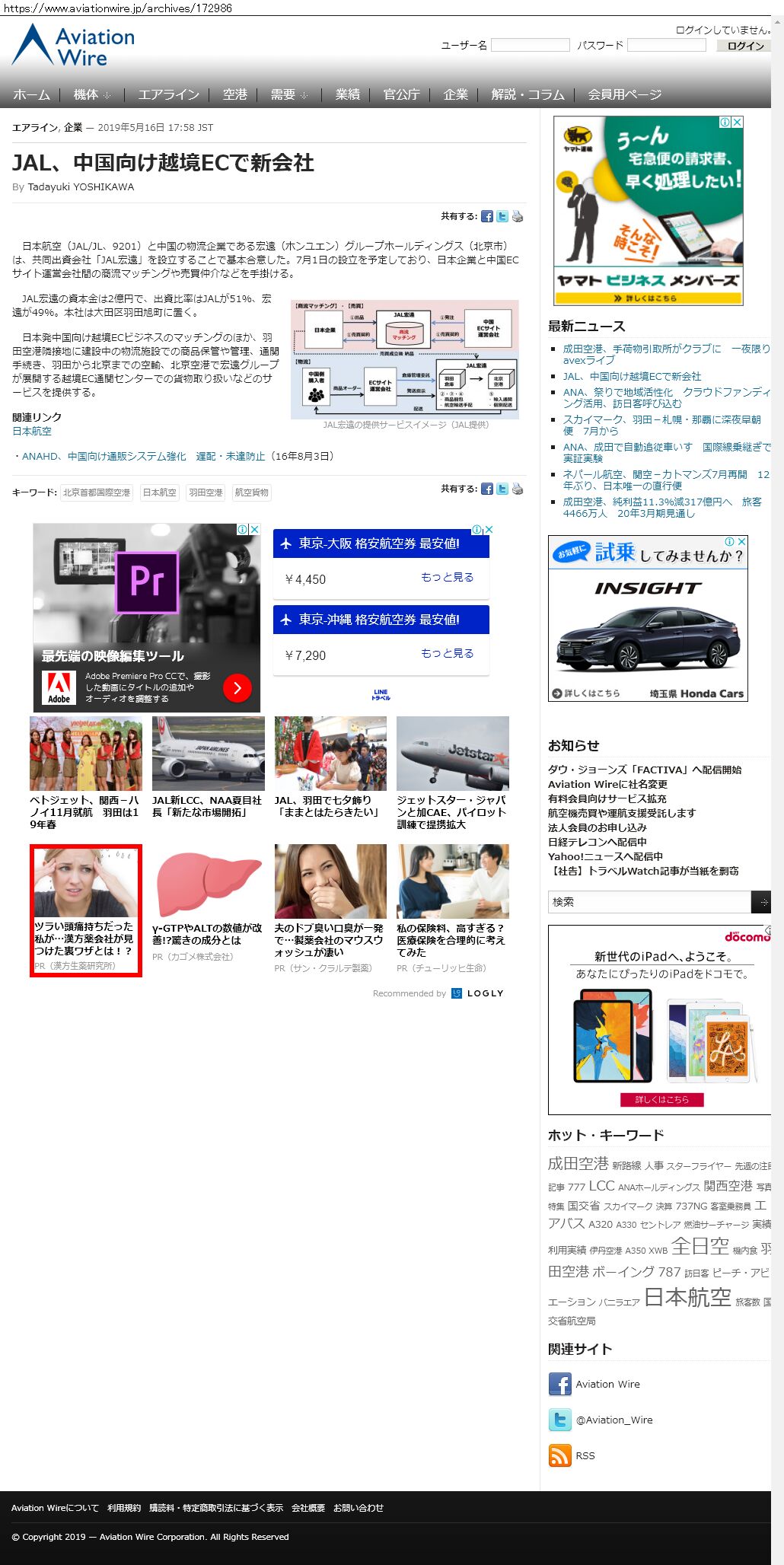Screen dimensions: 784x1565
Task: Click the Aviation Wire logo
Action: (73, 45)
